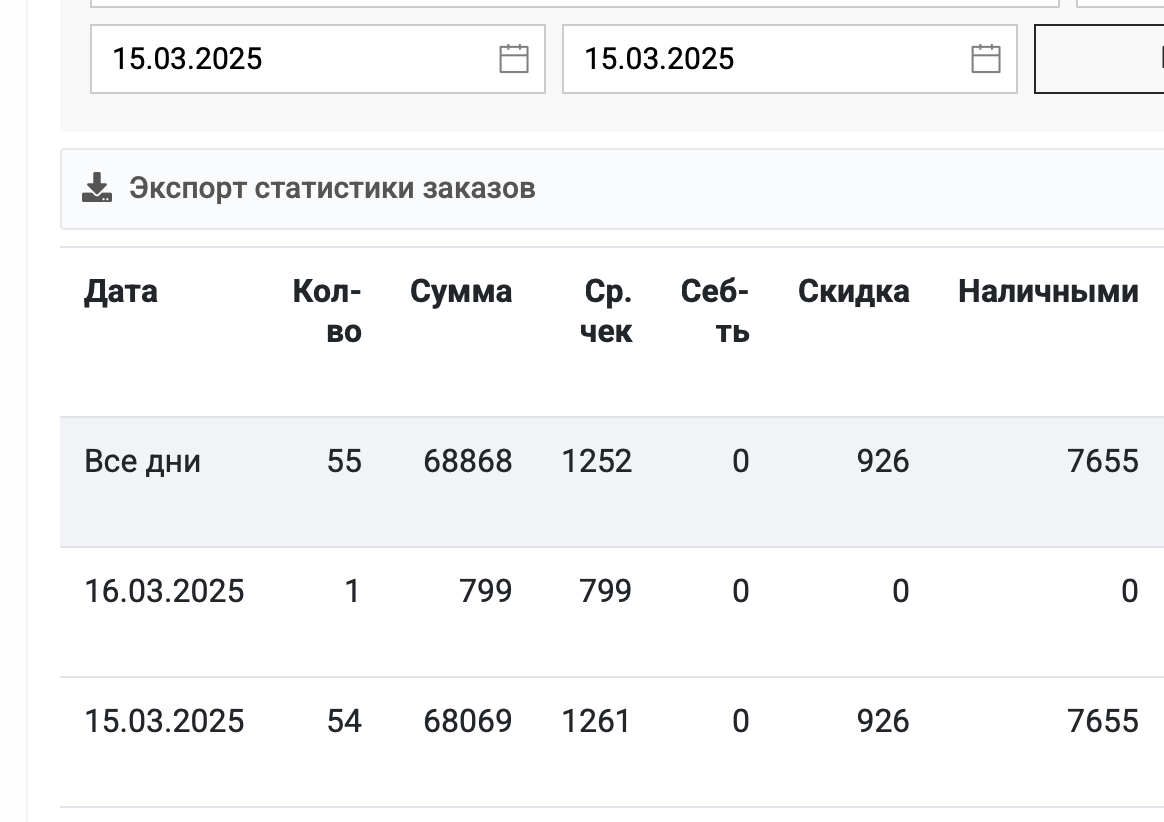Click the sum 68069 for 15.03.2025

[468, 722]
